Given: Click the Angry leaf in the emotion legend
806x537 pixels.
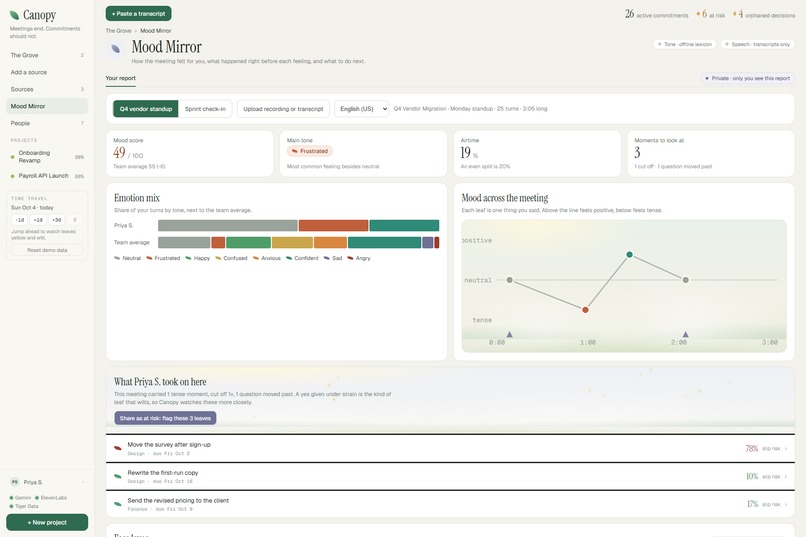Looking at the screenshot, I should pyautogui.click(x=350, y=258).
